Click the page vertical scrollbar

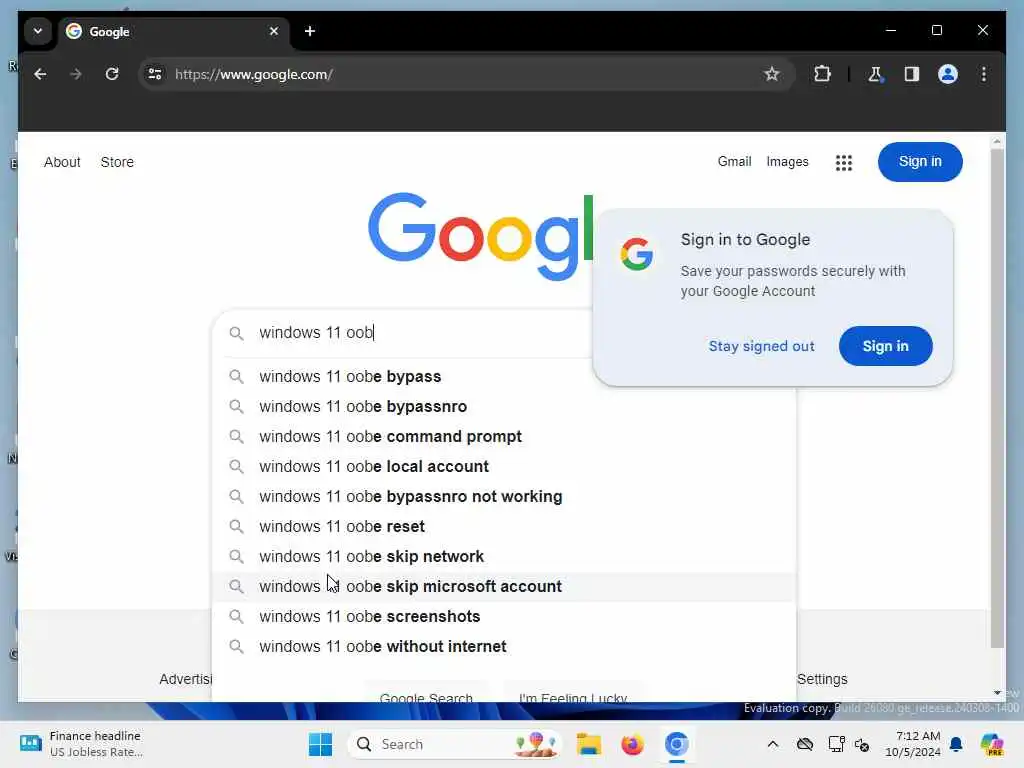997,398
